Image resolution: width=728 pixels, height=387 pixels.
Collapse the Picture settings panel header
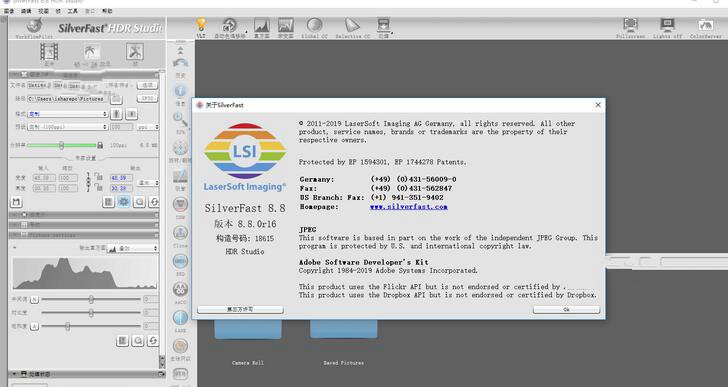coord(84,235)
